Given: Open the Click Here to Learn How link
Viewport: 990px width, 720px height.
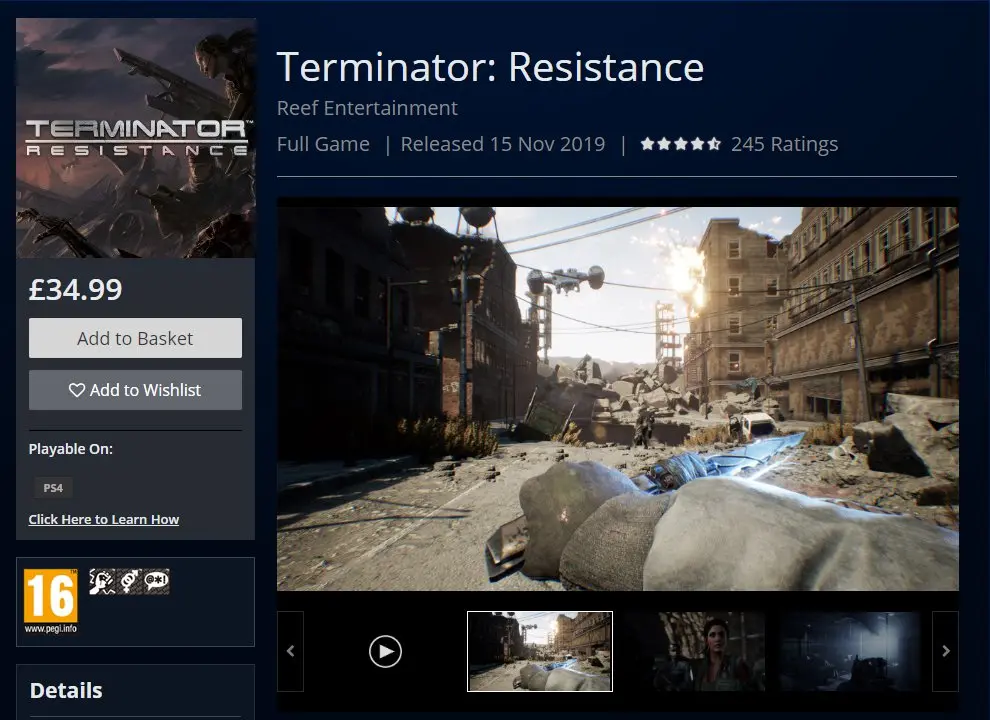Looking at the screenshot, I should (104, 520).
